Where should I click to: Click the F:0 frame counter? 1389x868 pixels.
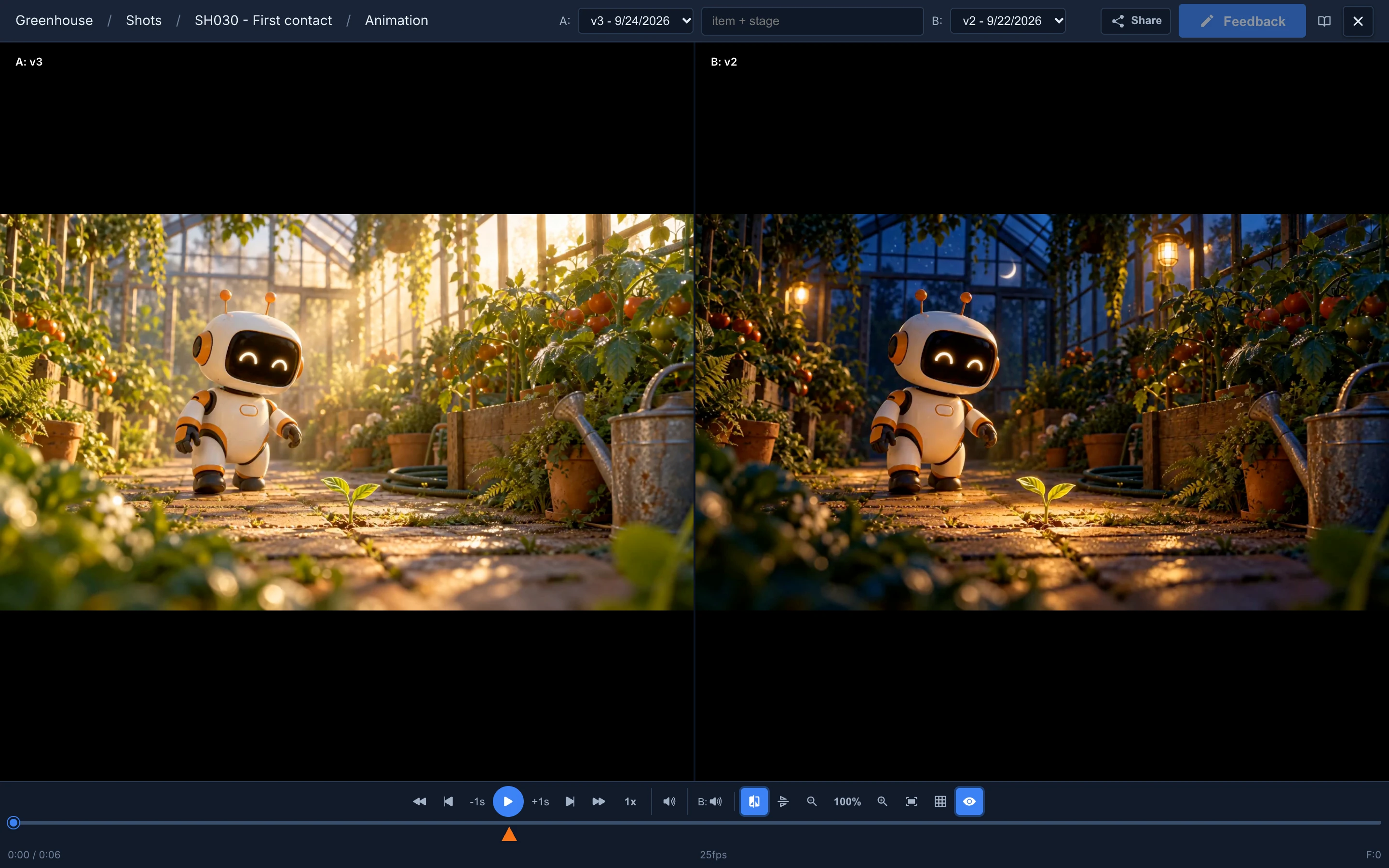[1374, 854]
